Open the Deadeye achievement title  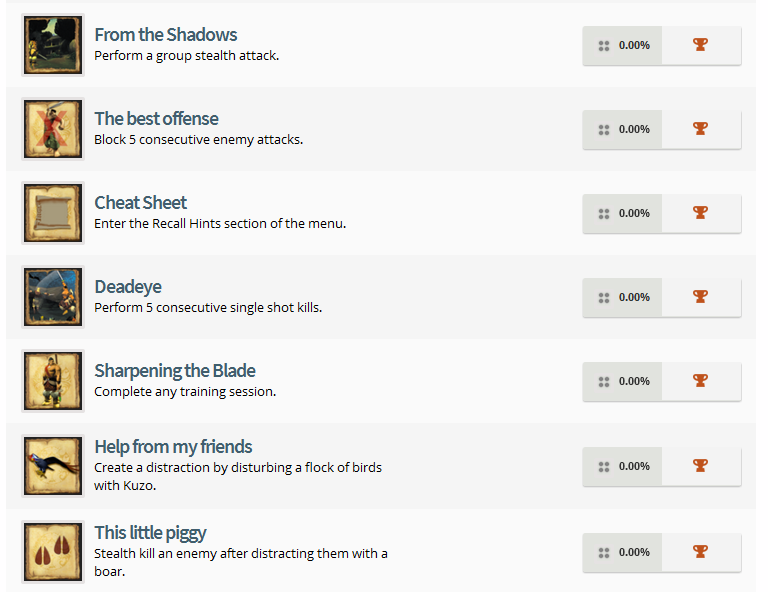pos(128,287)
